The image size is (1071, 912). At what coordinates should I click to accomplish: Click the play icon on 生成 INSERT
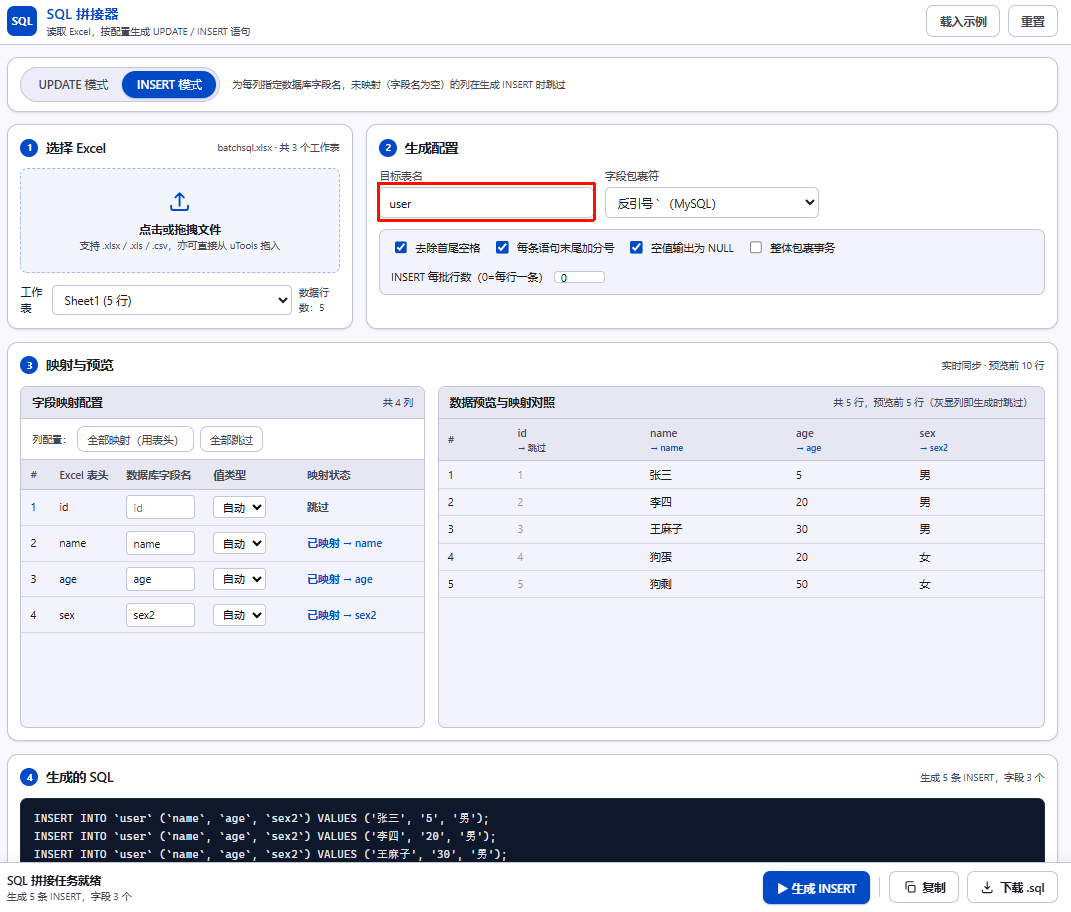(x=783, y=888)
